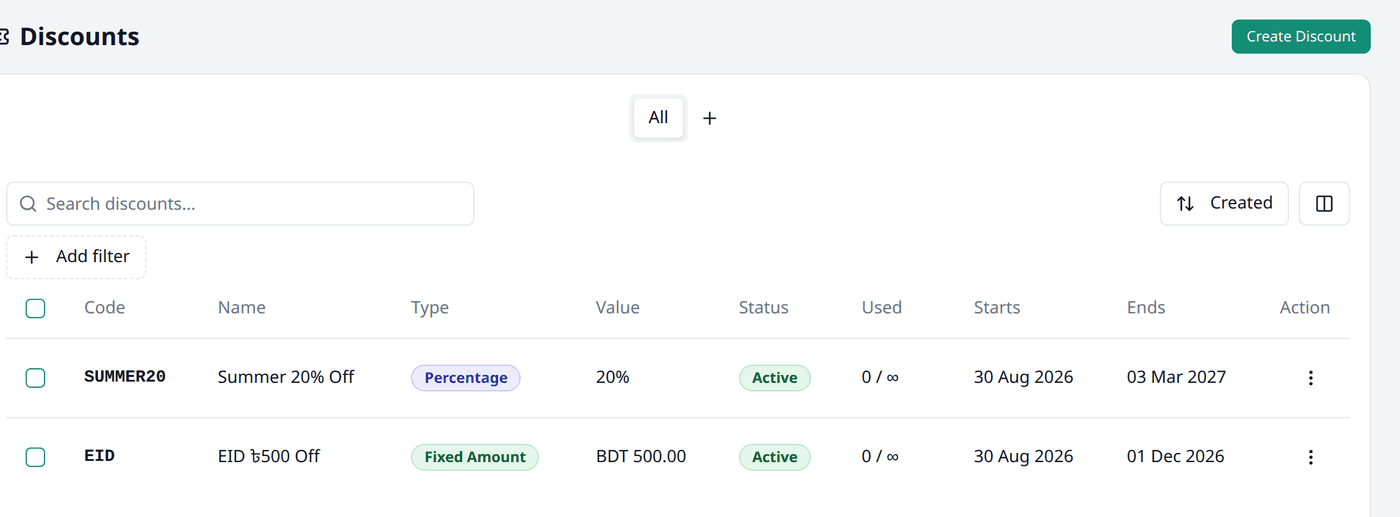Tick the select-all checkbox in header
Viewport: 1400px width, 517px height.
click(x=35, y=308)
